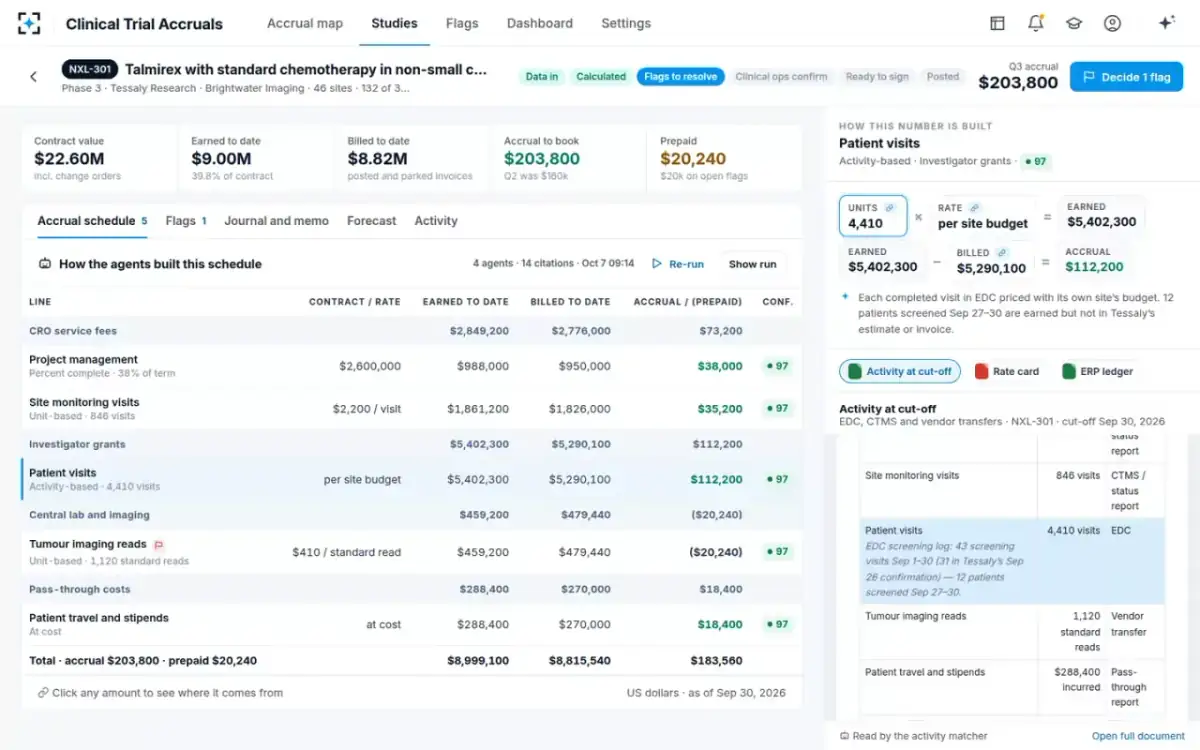Click the Decide 1 flag button
Screen dimensions: 1200x750
[1126, 77]
